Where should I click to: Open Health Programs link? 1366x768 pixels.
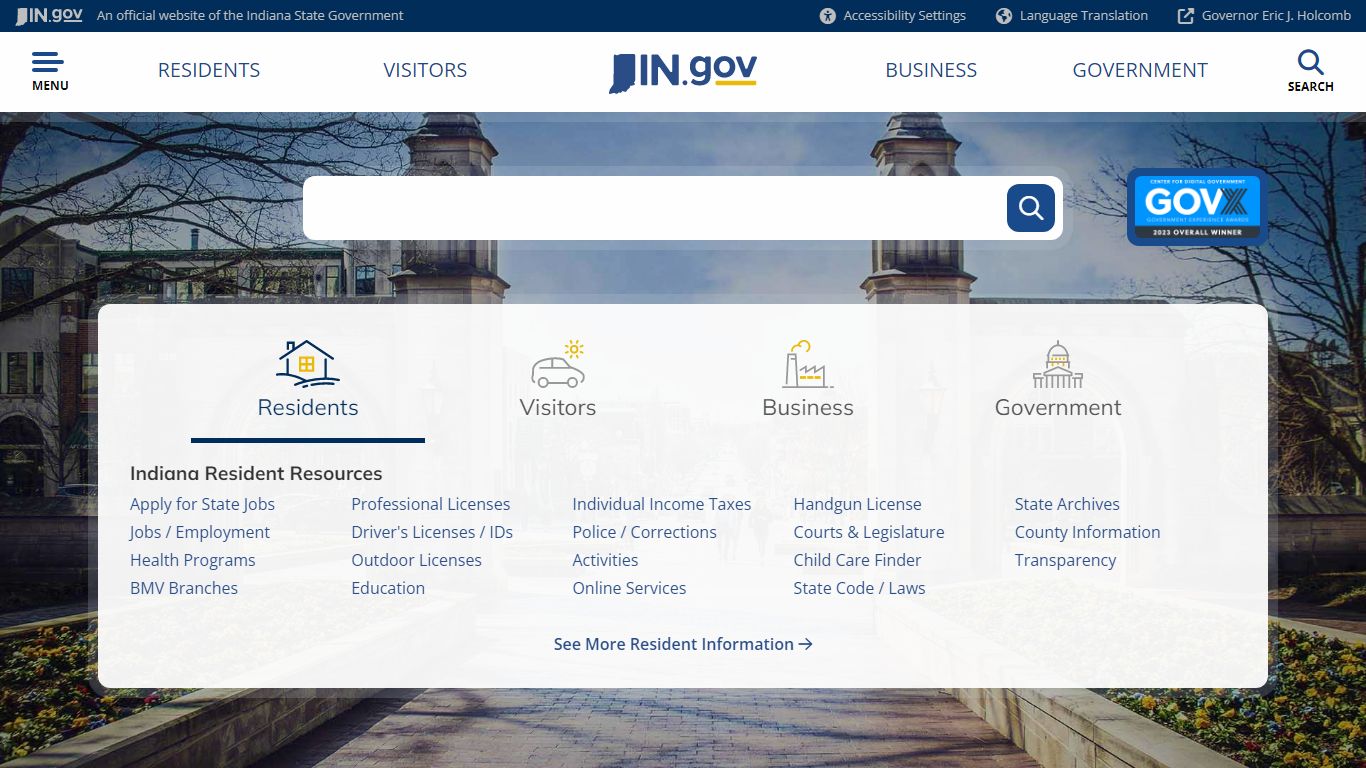[193, 560]
